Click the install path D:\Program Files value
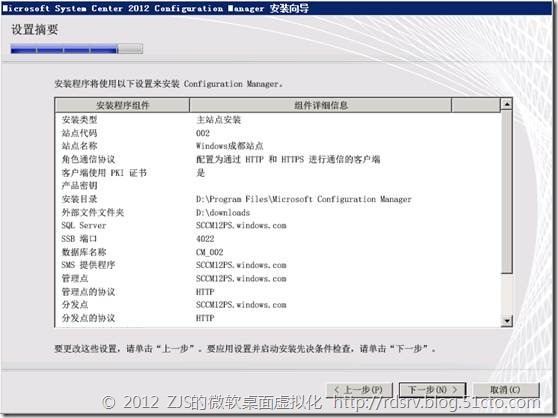This screenshot has height=418, width=558. click(304, 199)
